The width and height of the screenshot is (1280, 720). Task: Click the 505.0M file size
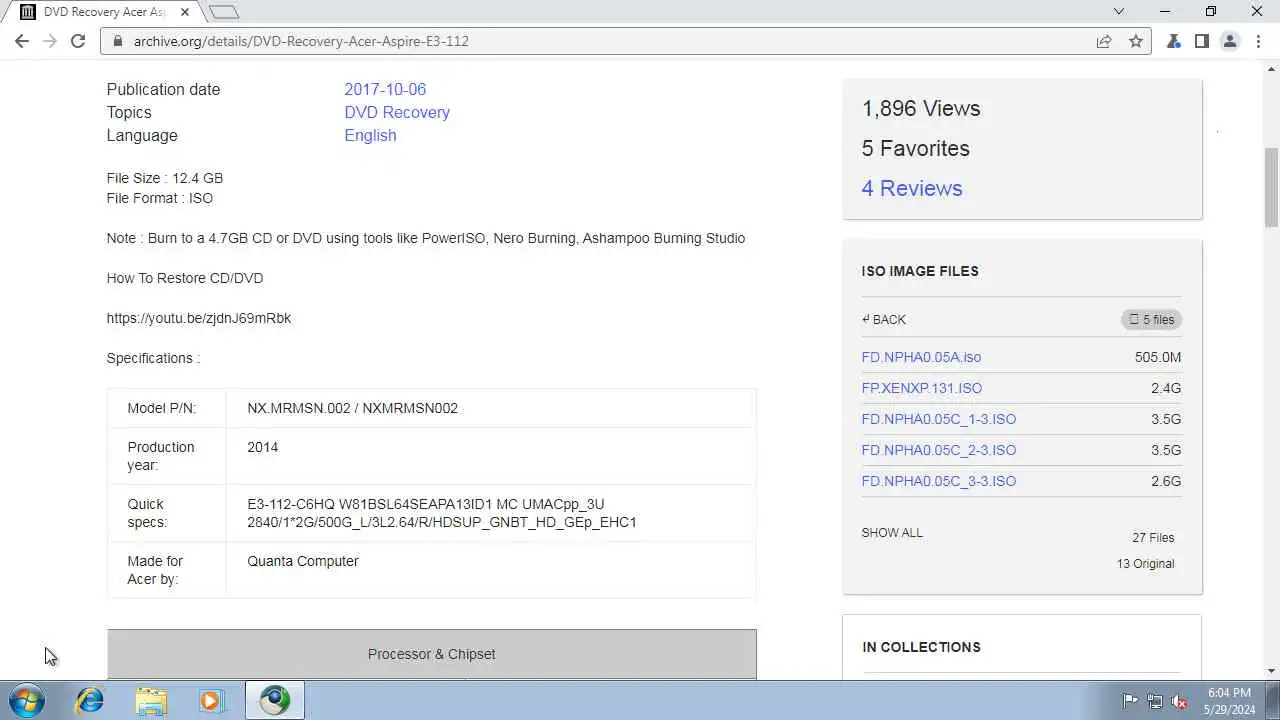tap(1158, 357)
